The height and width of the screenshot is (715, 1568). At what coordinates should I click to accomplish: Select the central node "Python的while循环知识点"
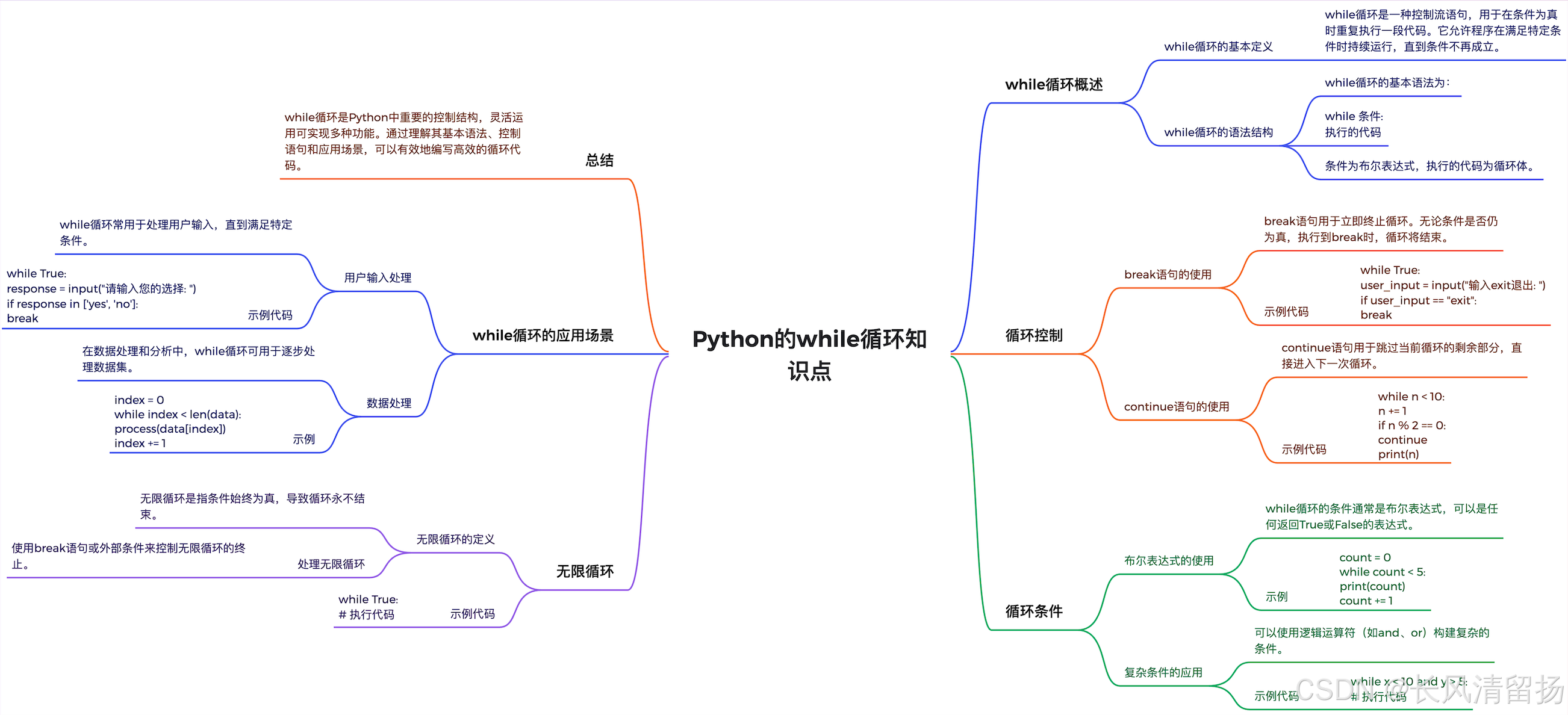809,354
